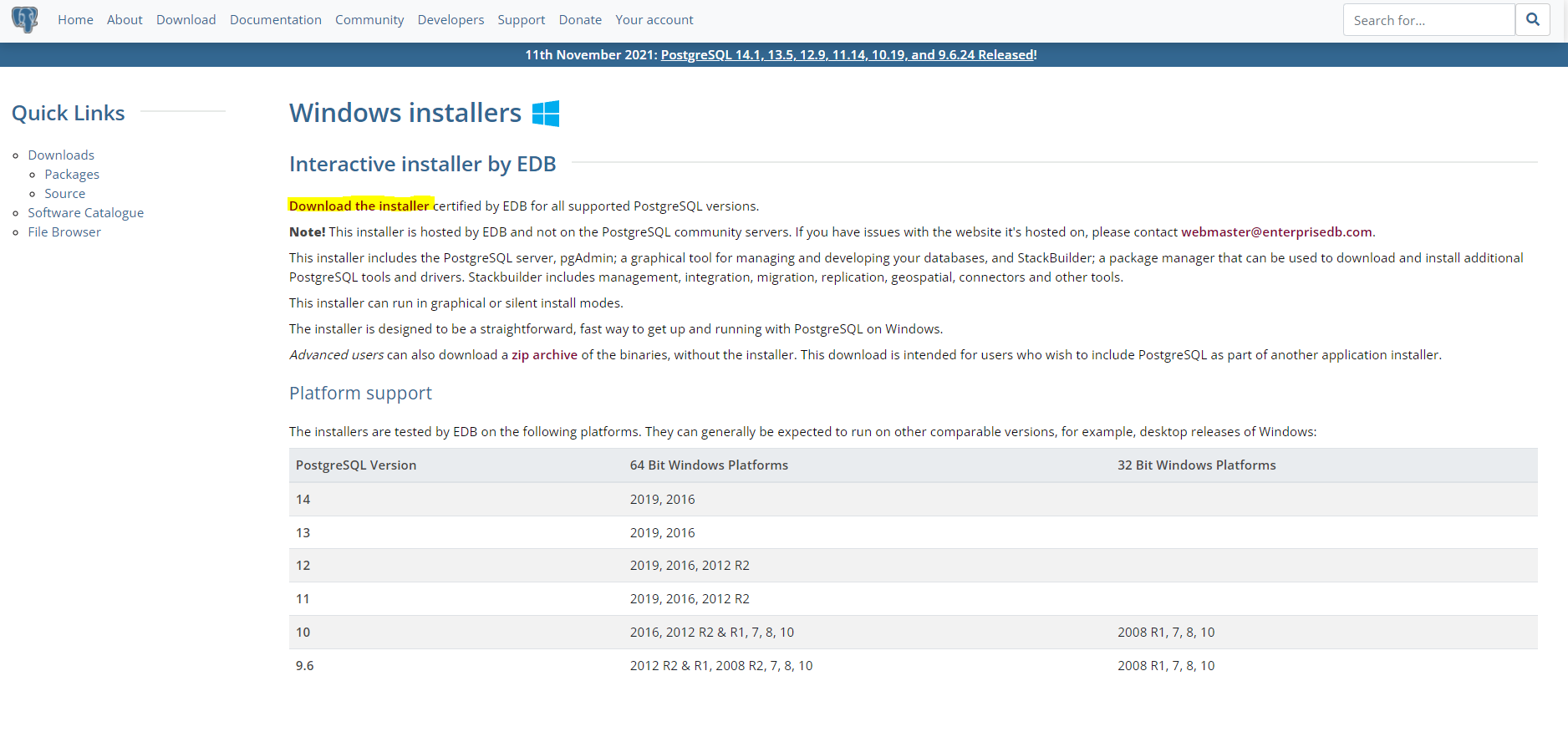Select version 12 table cell

pos(456,566)
